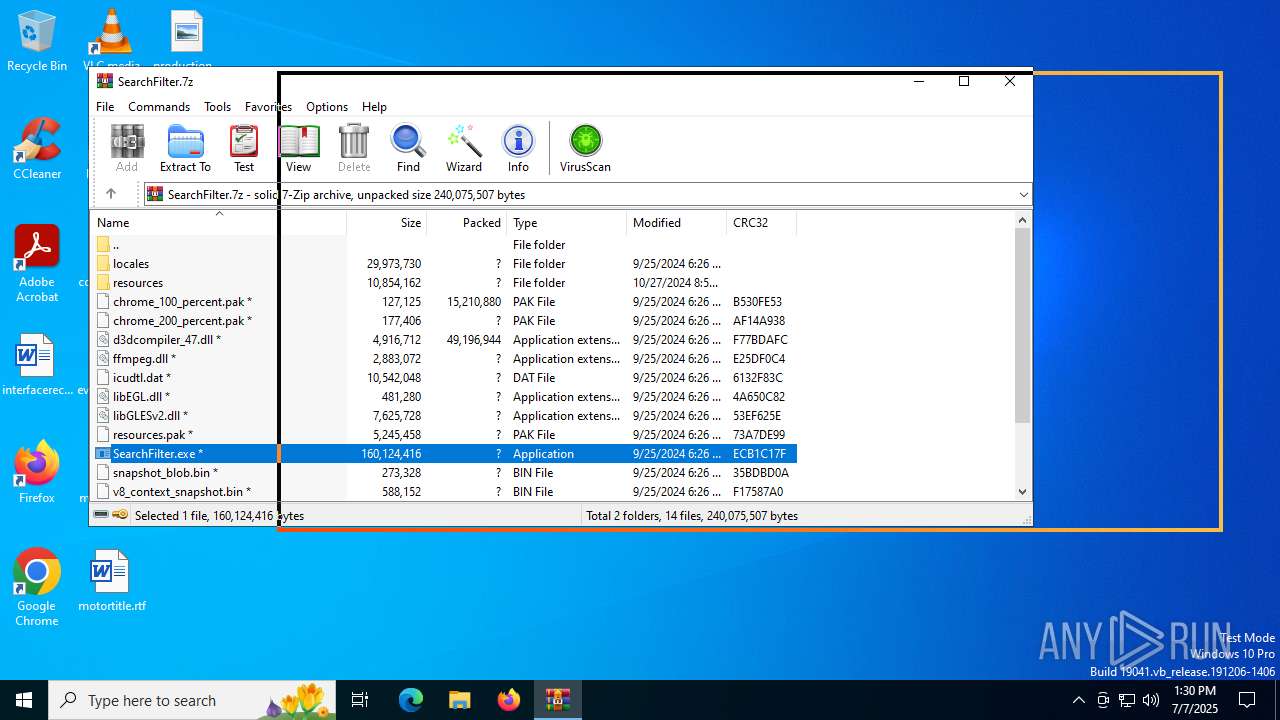Run VirusScan toolbar icon
The width and height of the screenshot is (1280, 720).
585,148
